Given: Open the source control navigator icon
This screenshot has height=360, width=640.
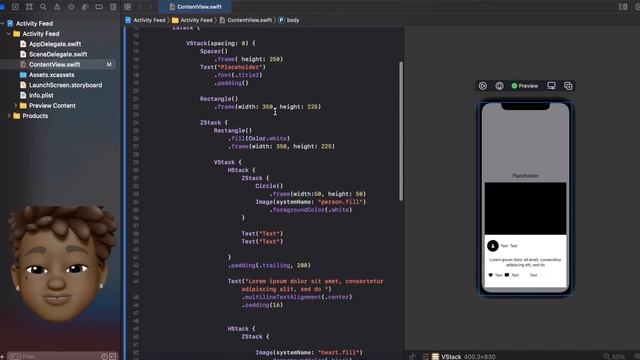Looking at the screenshot, I should click(x=15, y=7).
